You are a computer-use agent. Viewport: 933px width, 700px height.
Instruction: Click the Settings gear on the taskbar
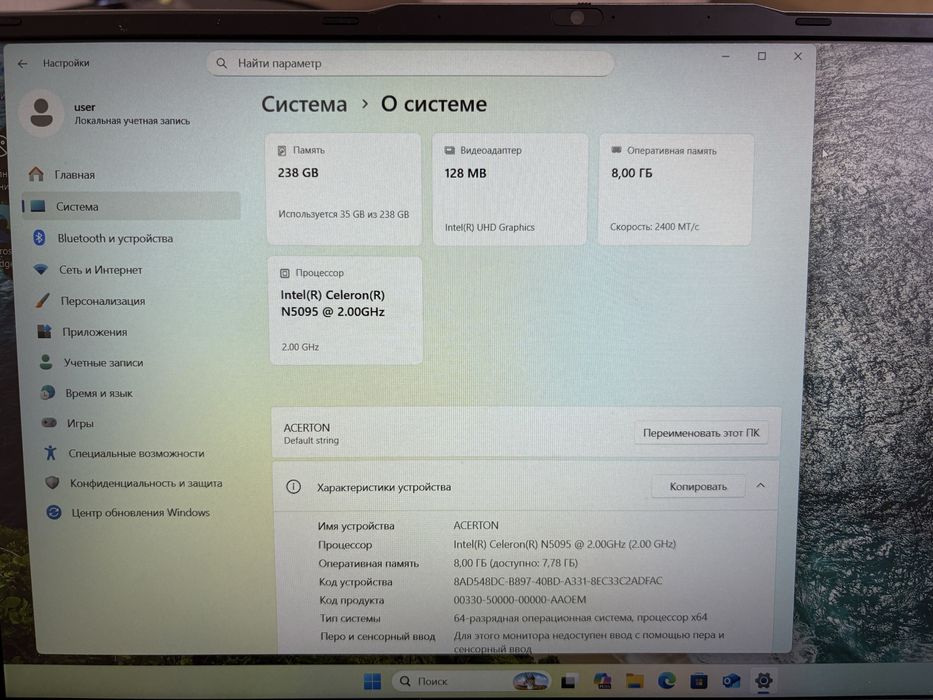763,680
